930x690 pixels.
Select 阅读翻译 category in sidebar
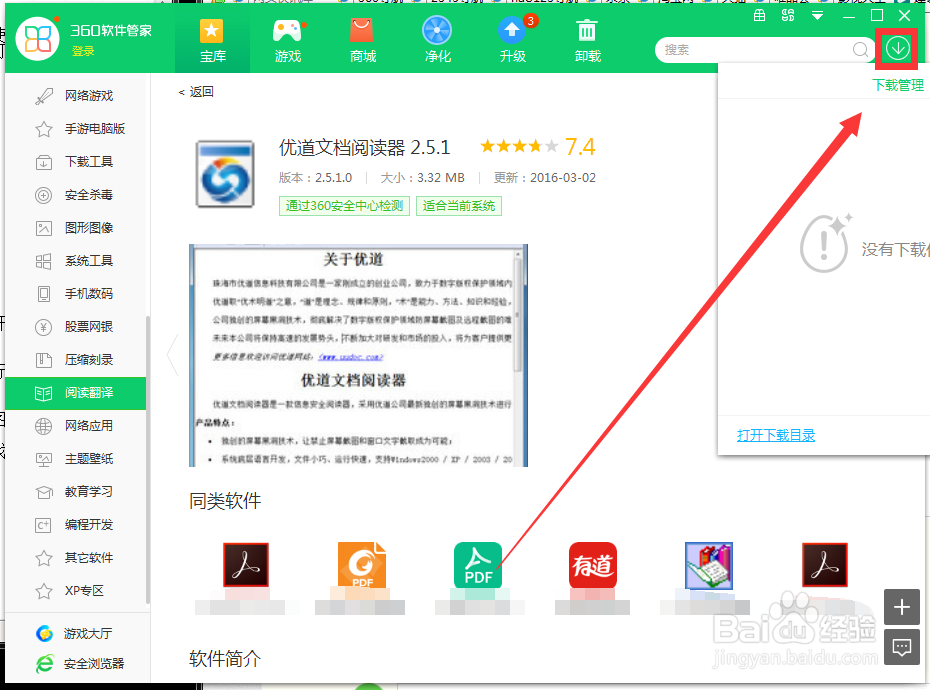75,393
